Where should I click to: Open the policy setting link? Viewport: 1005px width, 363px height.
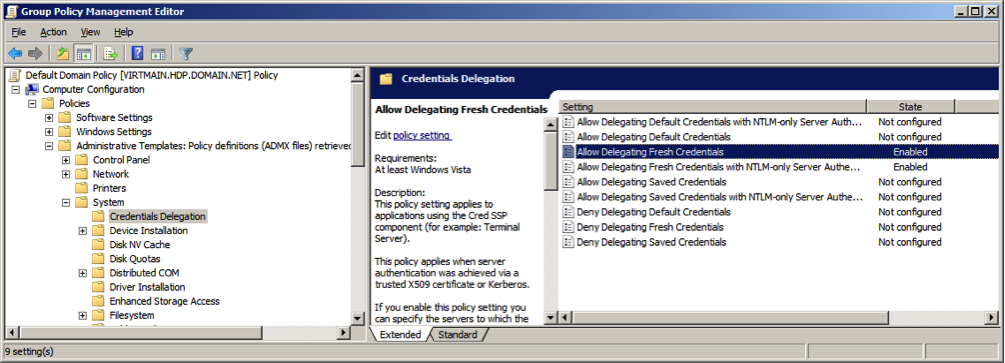click(423, 136)
